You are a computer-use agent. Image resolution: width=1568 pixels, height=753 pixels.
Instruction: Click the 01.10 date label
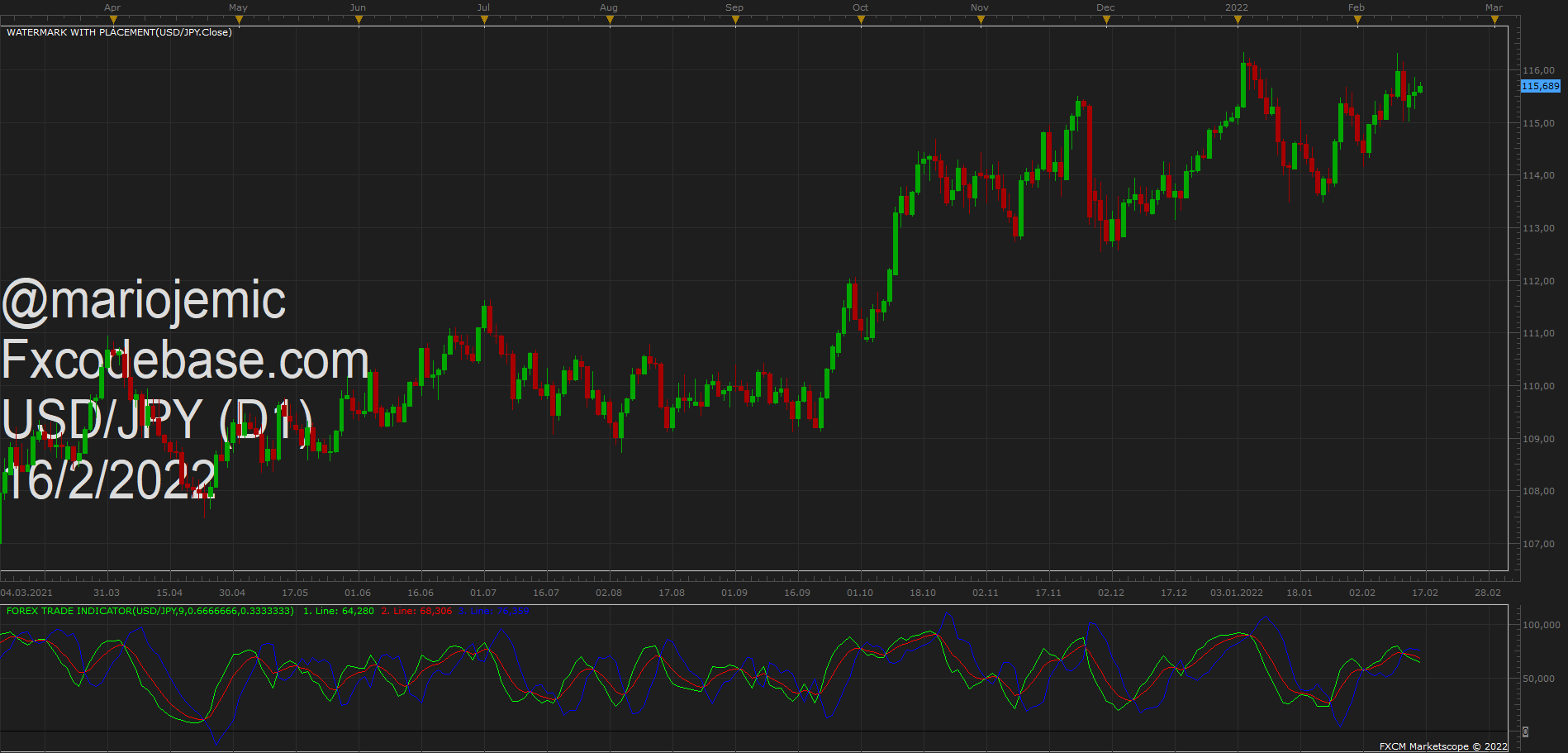(x=860, y=593)
